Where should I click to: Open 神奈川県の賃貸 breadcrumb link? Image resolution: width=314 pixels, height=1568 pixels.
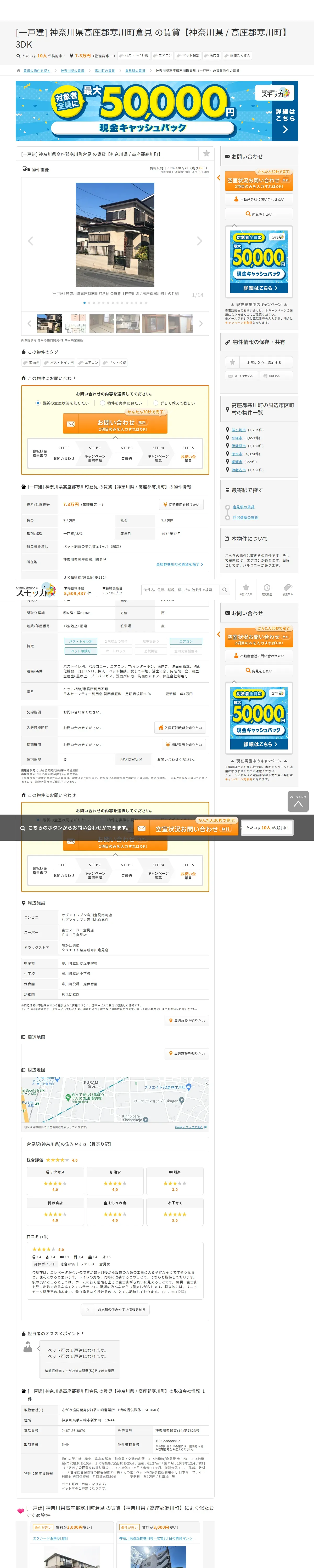pos(72,71)
